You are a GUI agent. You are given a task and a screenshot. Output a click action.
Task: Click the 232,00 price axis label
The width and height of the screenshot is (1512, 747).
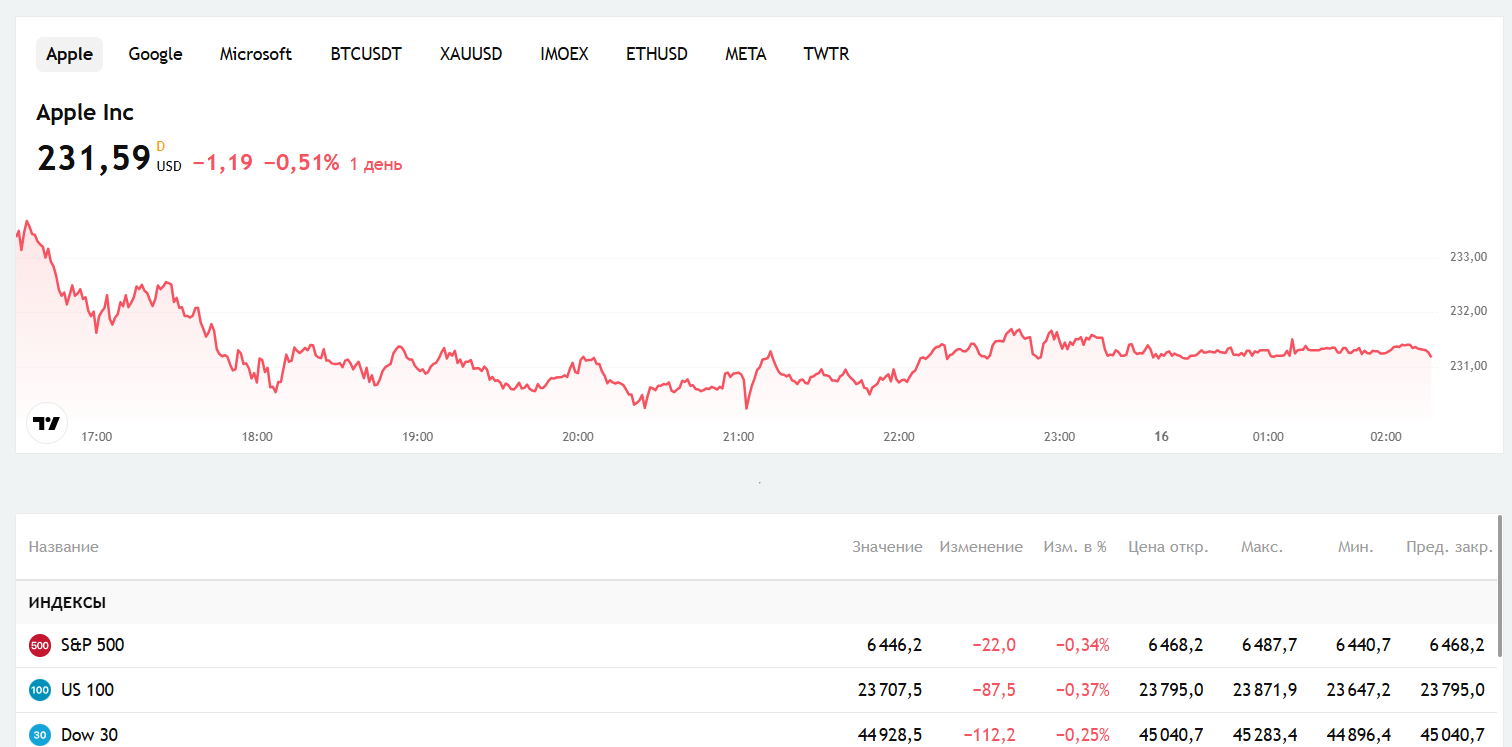point(1468,311)
